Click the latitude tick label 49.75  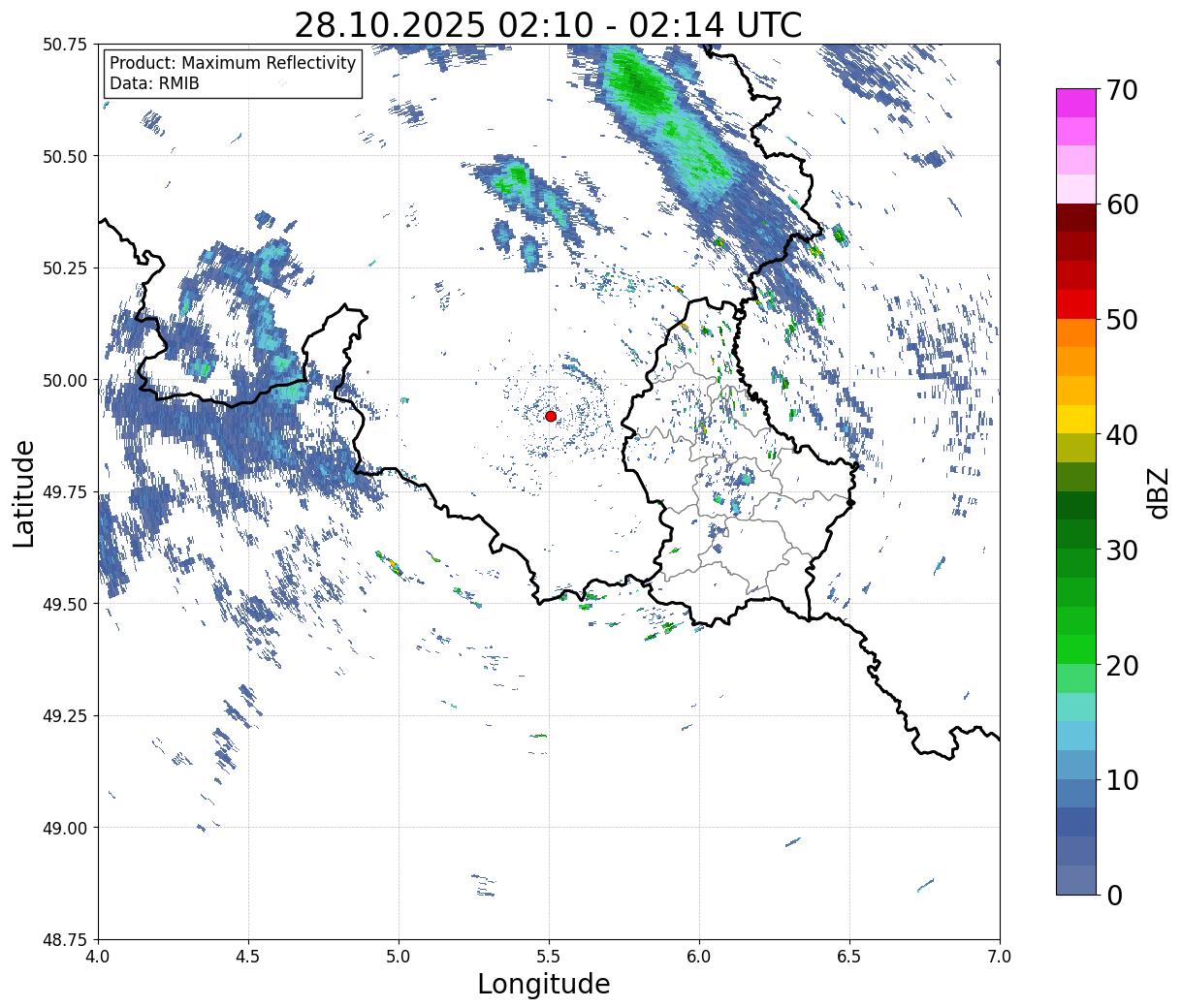[65, 492]
